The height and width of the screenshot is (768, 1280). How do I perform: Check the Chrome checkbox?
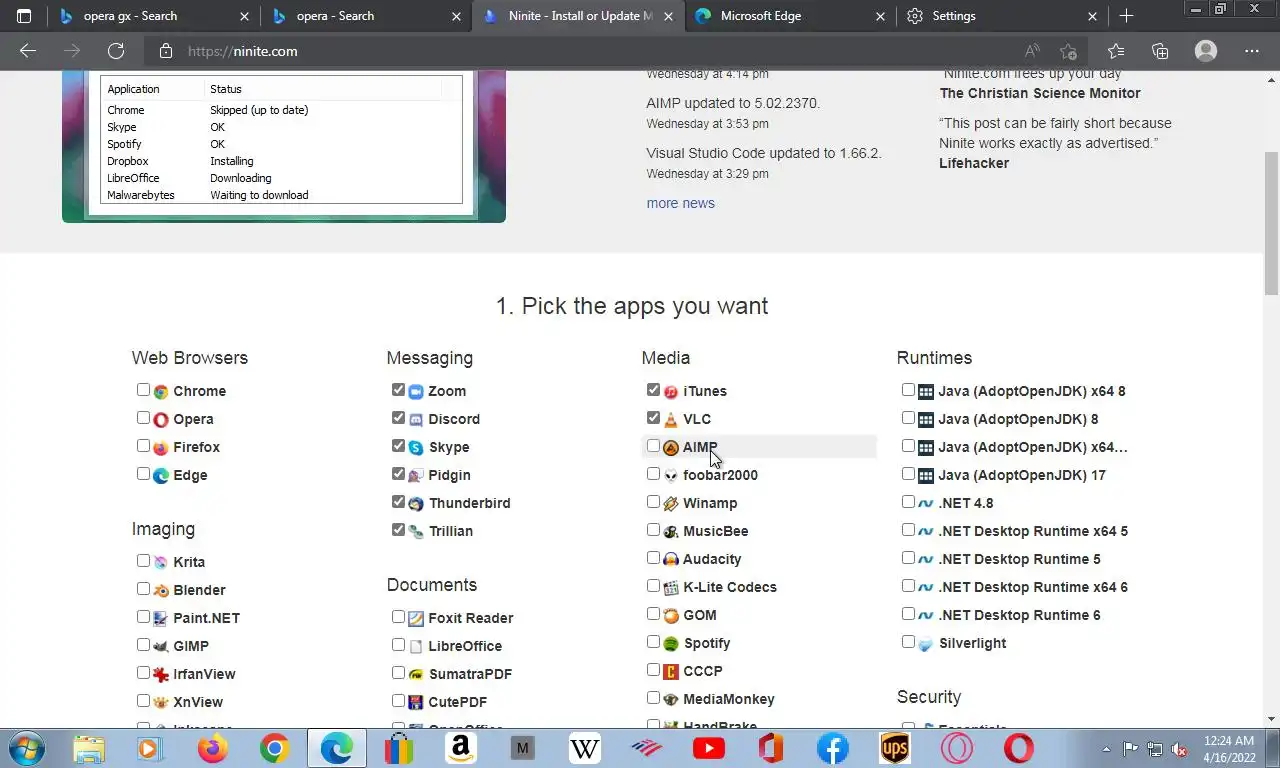pos(143,390)
